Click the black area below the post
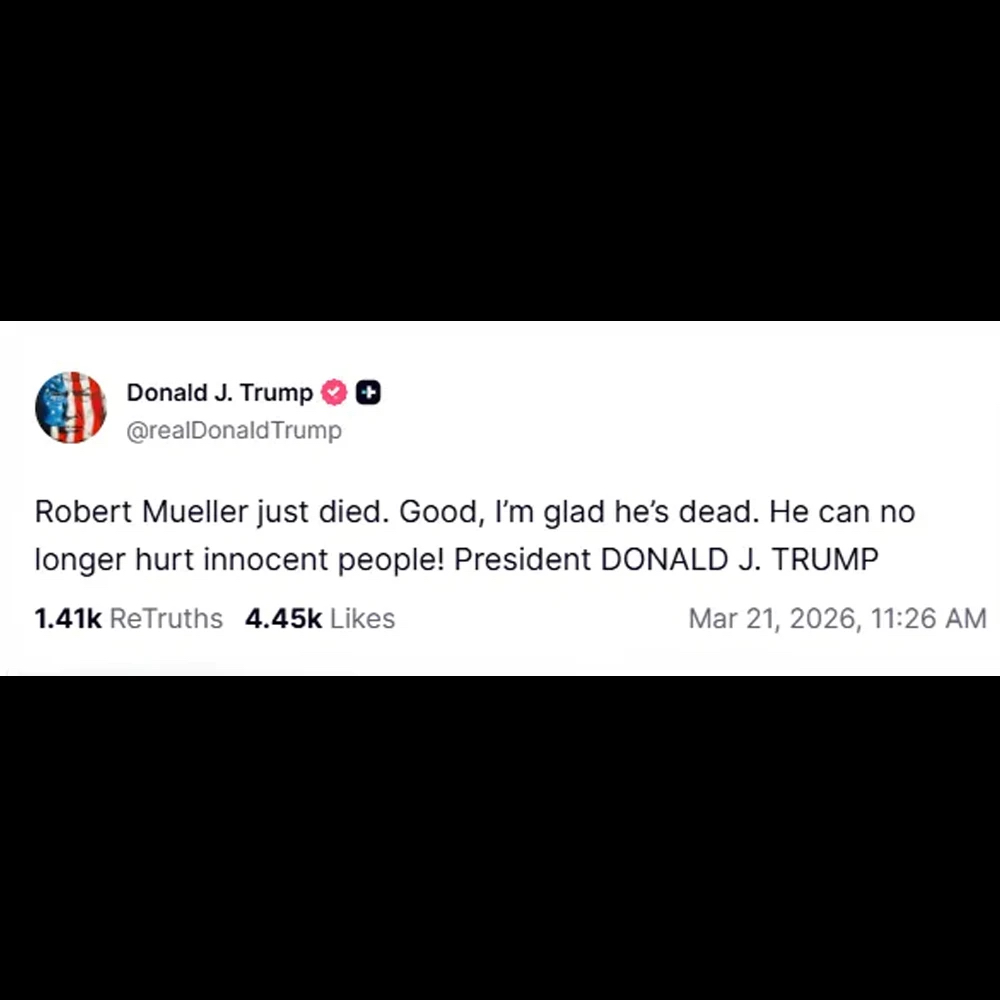This screenshot has height=1000, width=1000. coord(500,840)
